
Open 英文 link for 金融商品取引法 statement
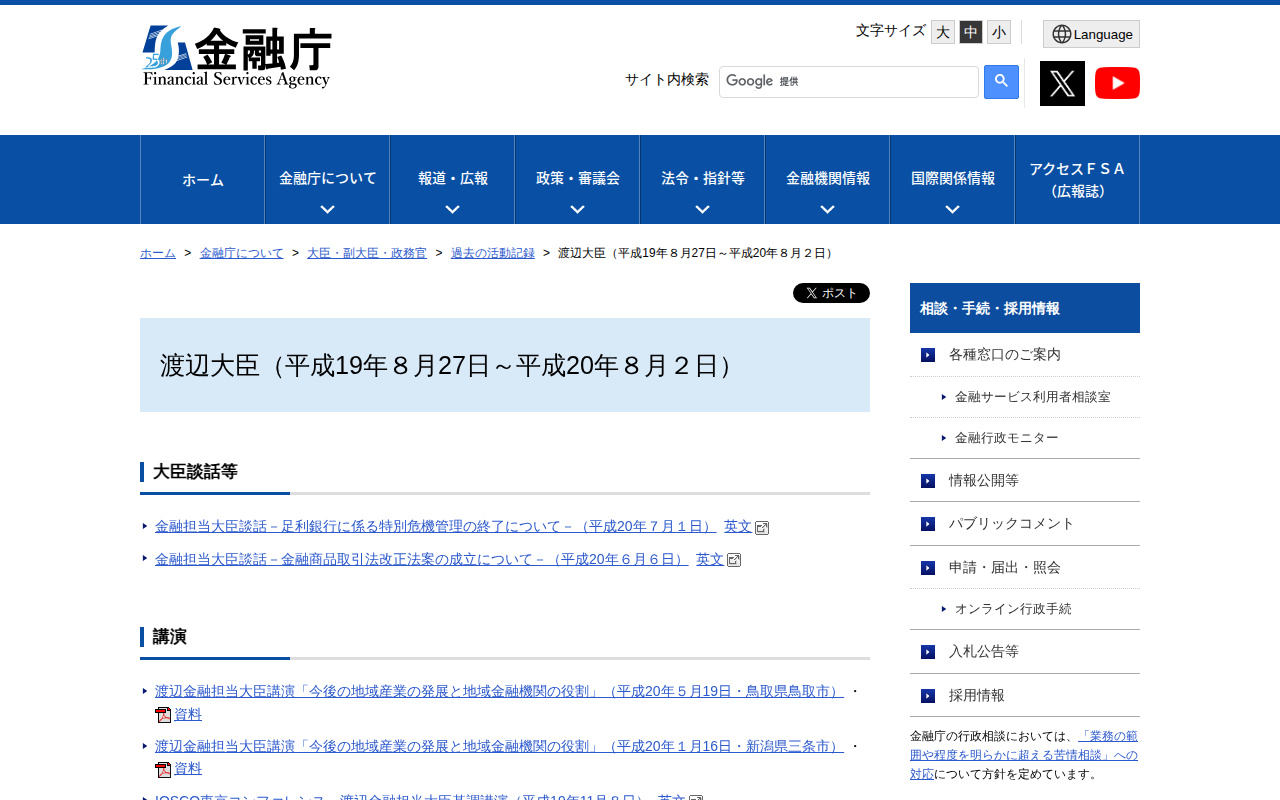tap(710, 559)
